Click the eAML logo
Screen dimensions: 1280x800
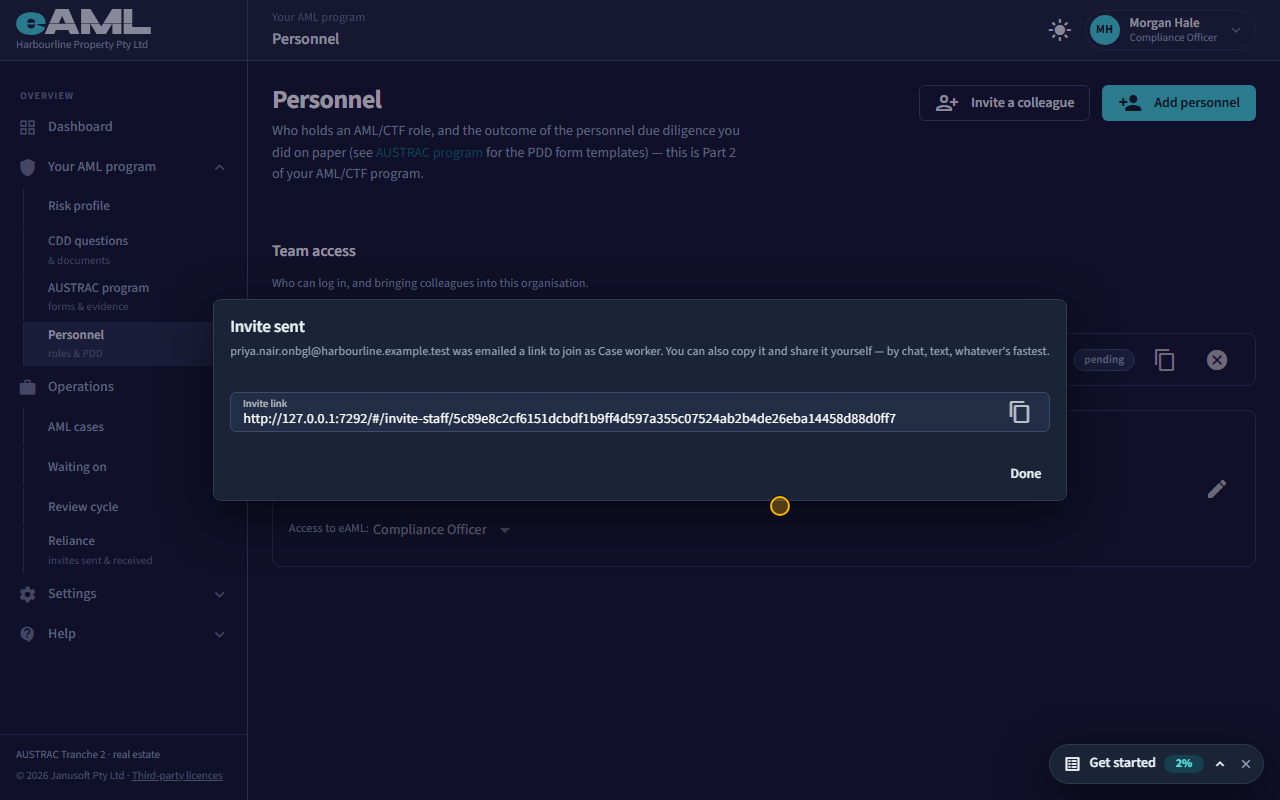tap(83, 21)
